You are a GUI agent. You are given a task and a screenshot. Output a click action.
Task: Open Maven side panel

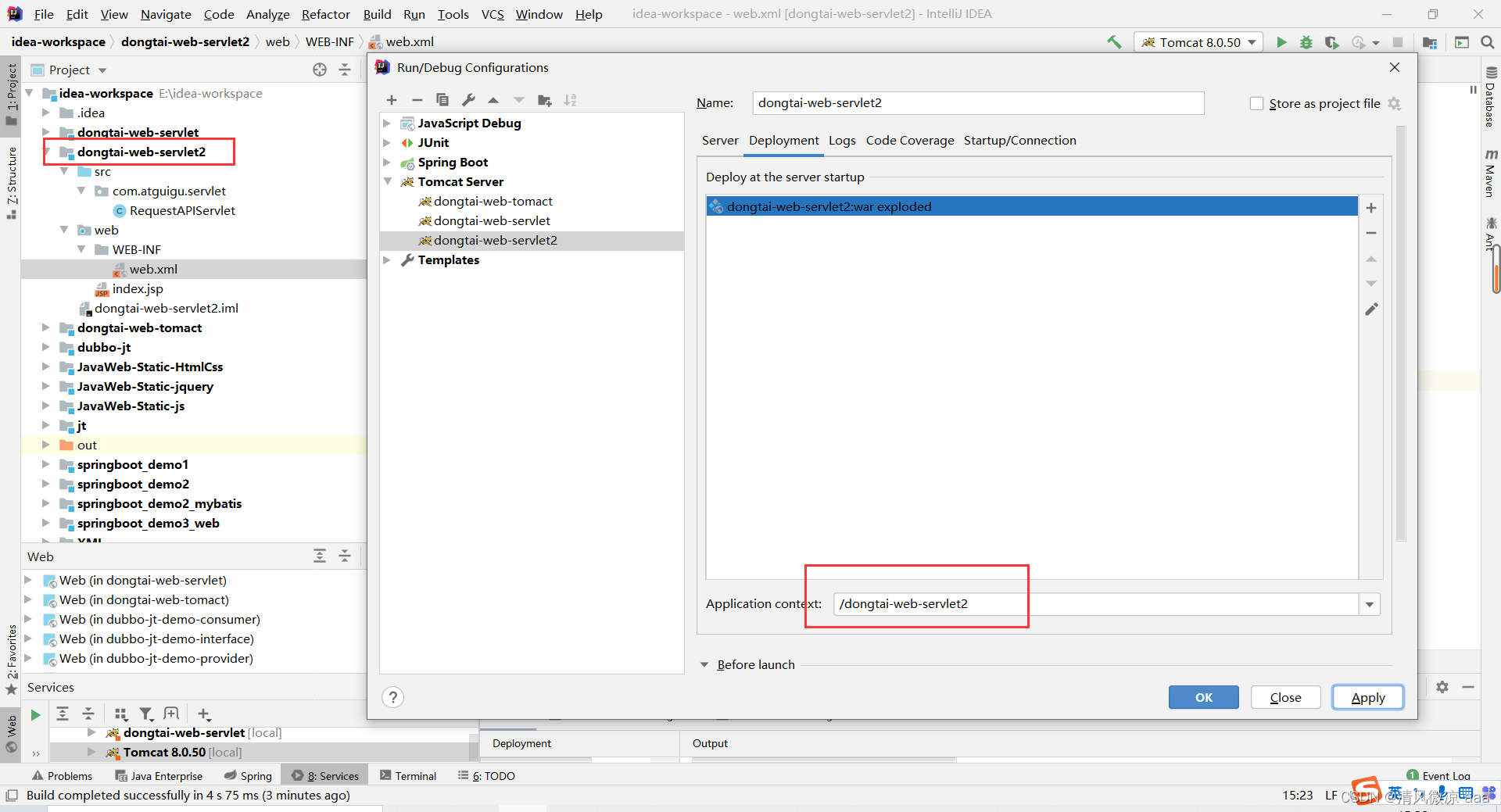pos(1491,173)
